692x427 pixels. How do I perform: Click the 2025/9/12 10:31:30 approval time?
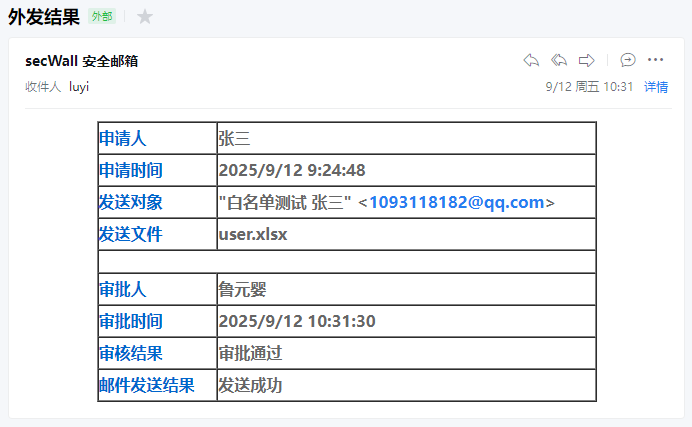(297, 321)
